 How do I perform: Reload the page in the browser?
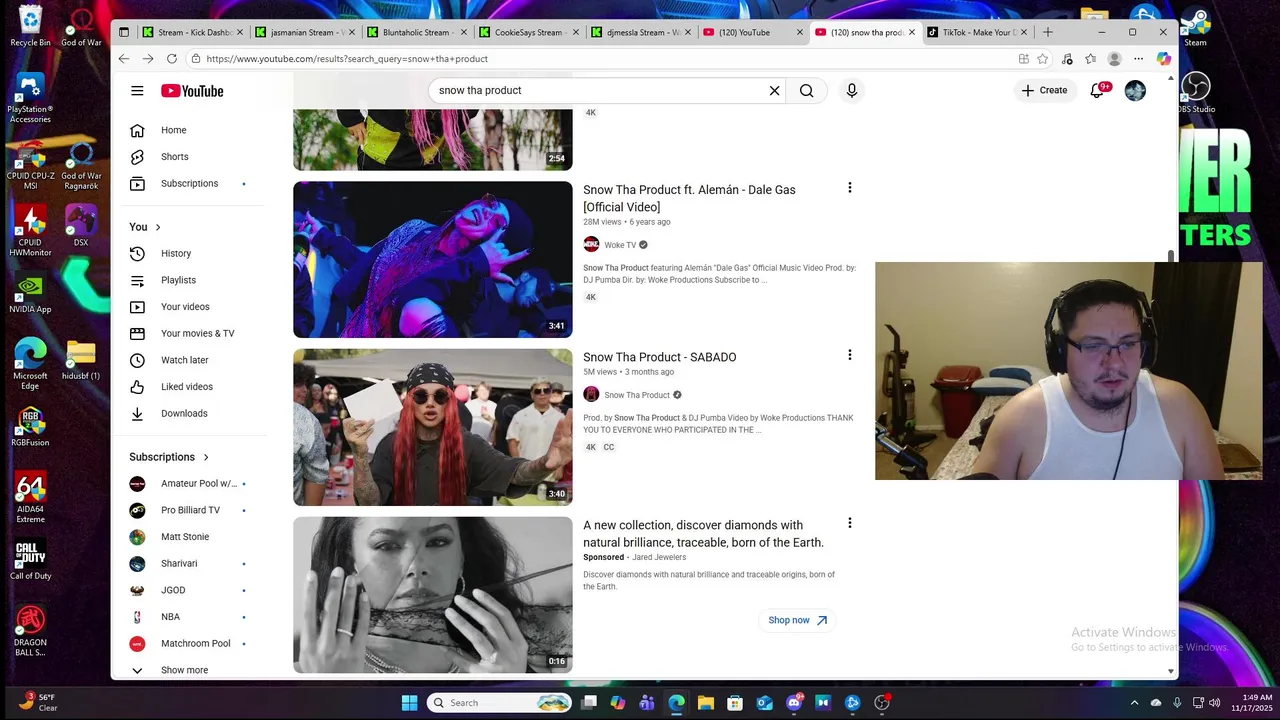[172, 59]
